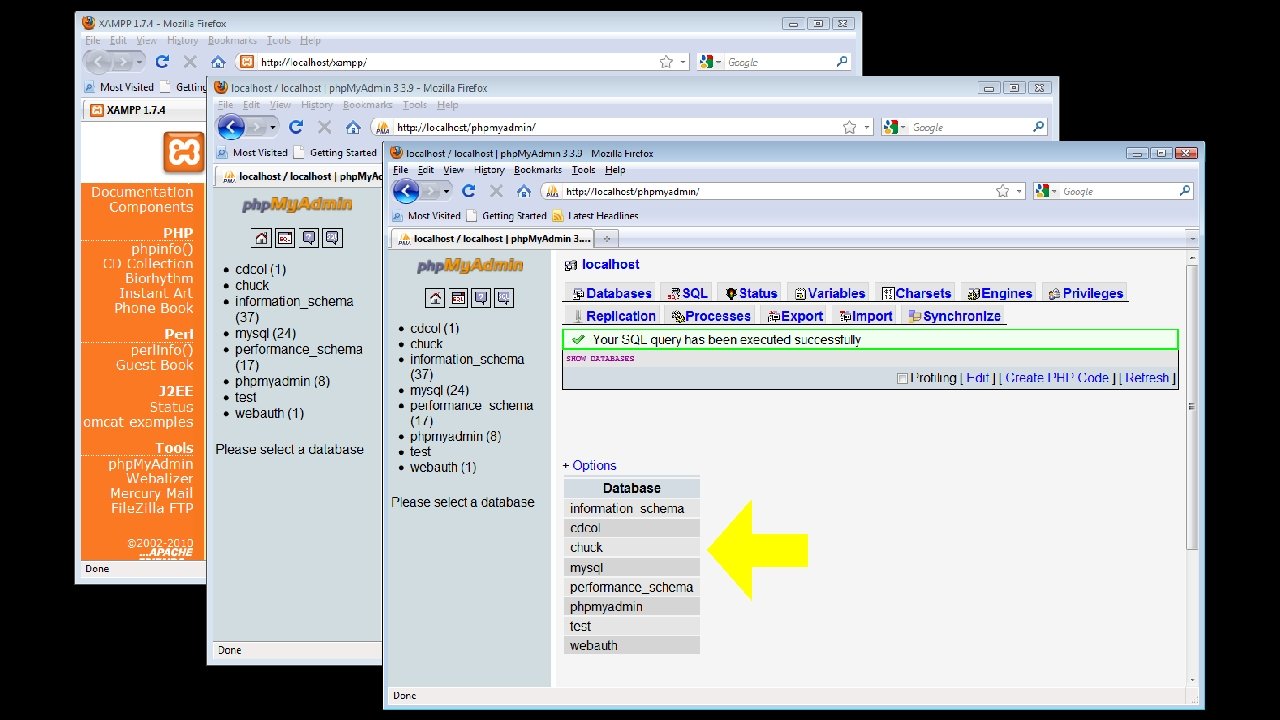Click phpinfo() link in XAMPP window
This screenshot has height=720, width=1280.
pos(162,249)
